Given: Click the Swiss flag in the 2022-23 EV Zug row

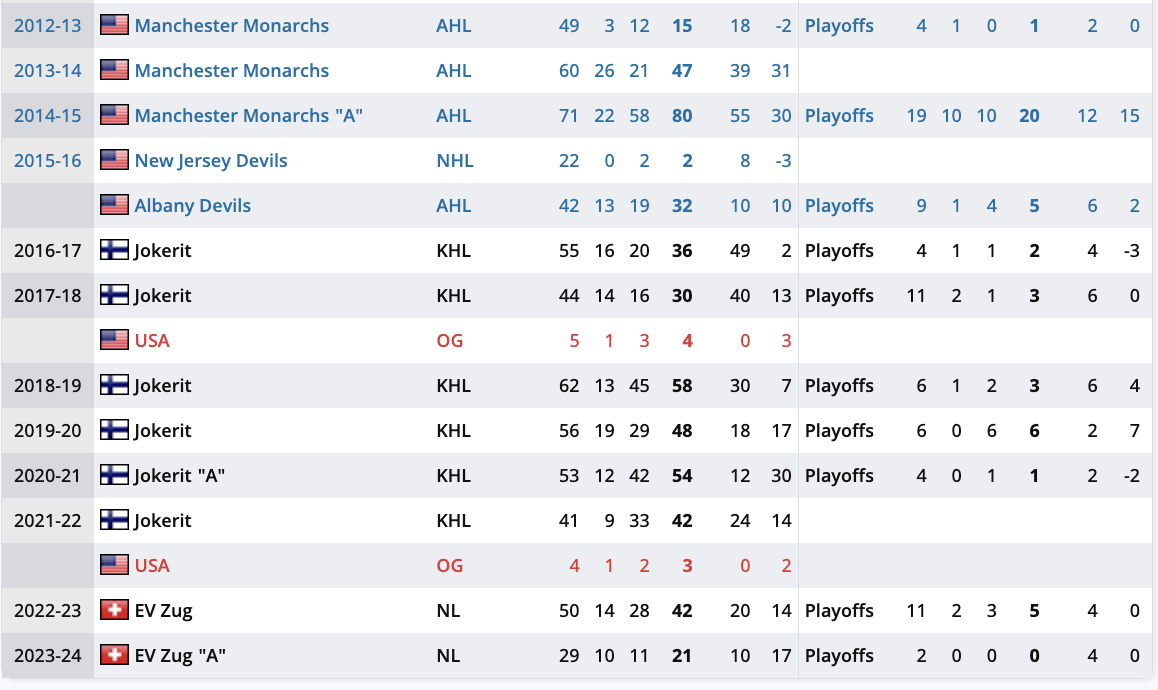Looking at the screenshot, I should (x=114, y=610).
